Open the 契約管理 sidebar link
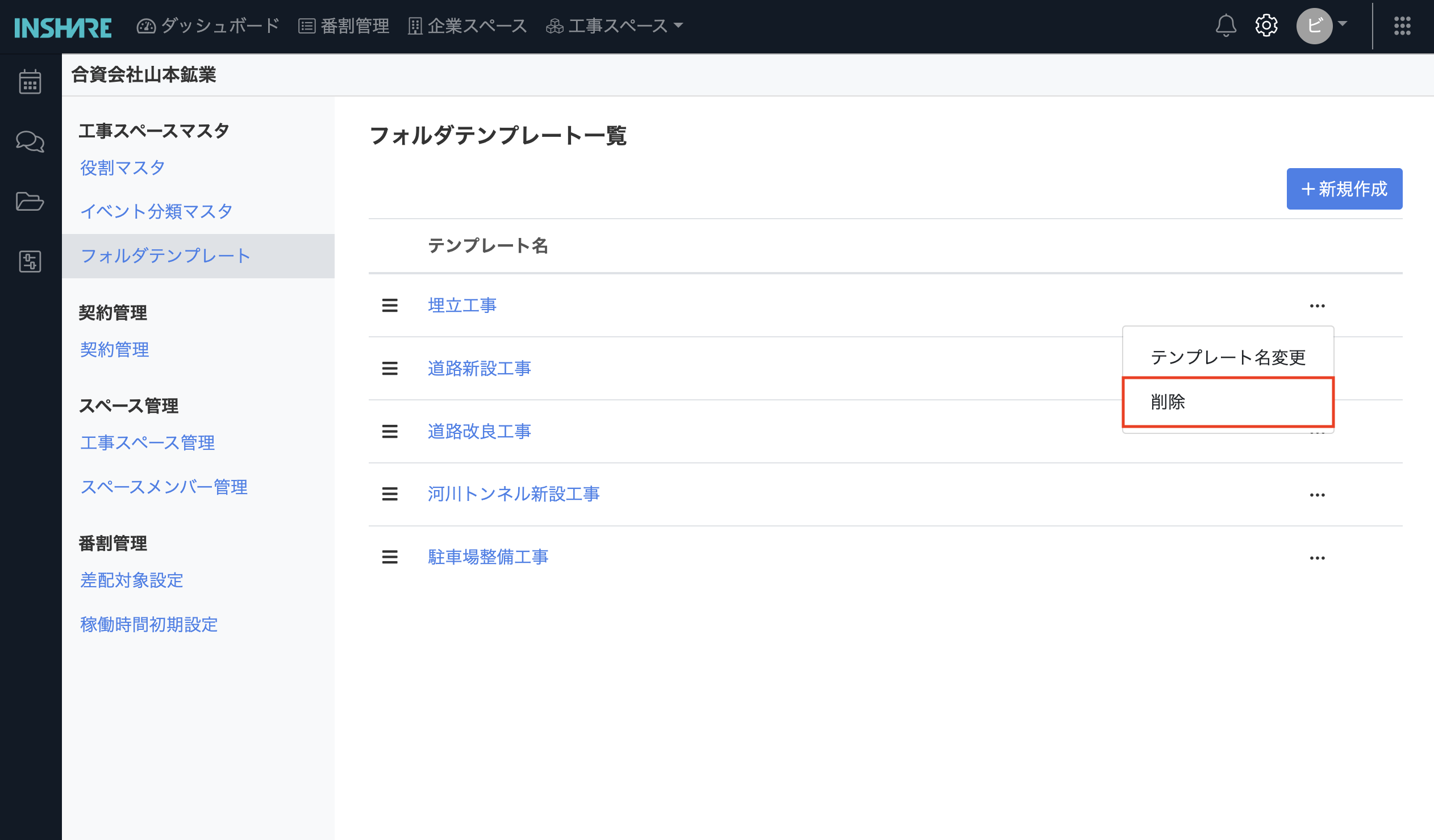The height and width of the screenshot is (840, 1434). point(114,349)
